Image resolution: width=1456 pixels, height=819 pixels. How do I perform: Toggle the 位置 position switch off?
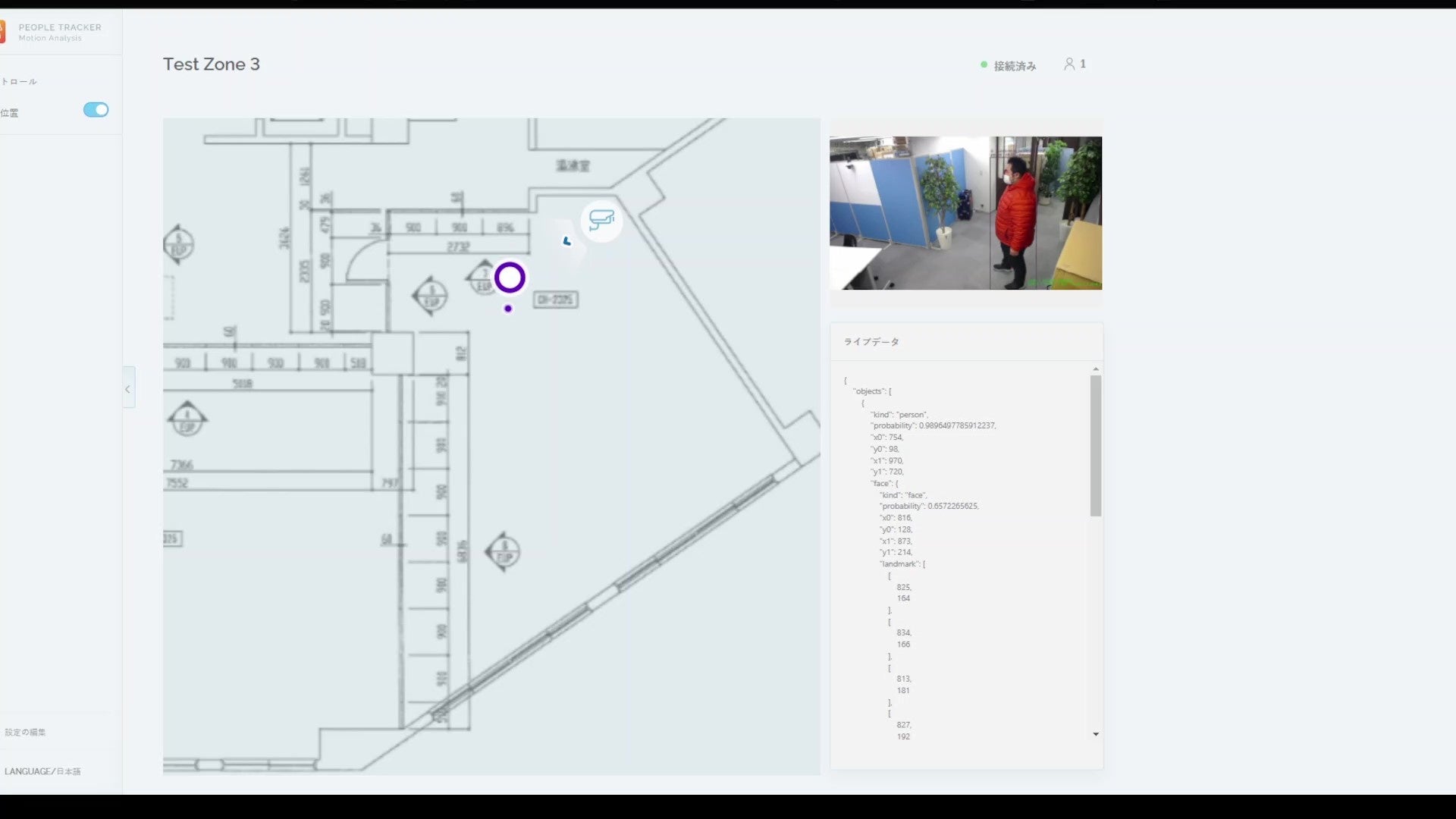[x=96, y=110]
